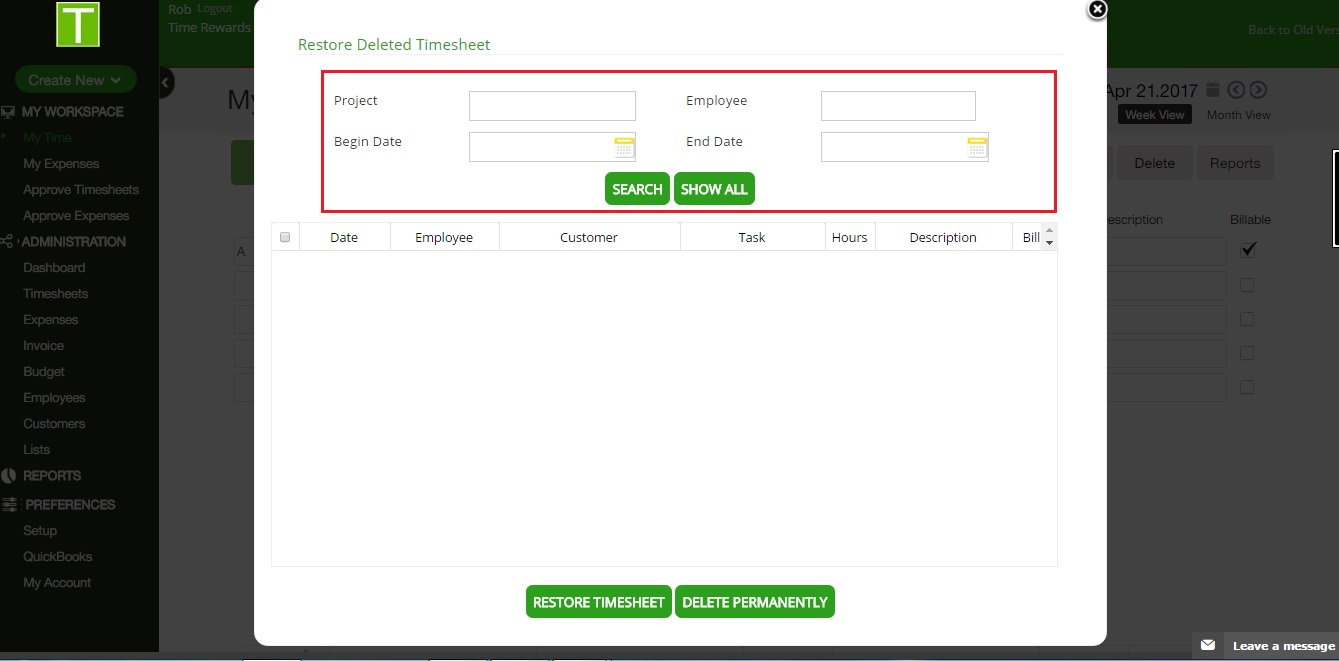Click the Project input field
Image resolution: width=1339 pixels, height=661 pixels.
552,106
